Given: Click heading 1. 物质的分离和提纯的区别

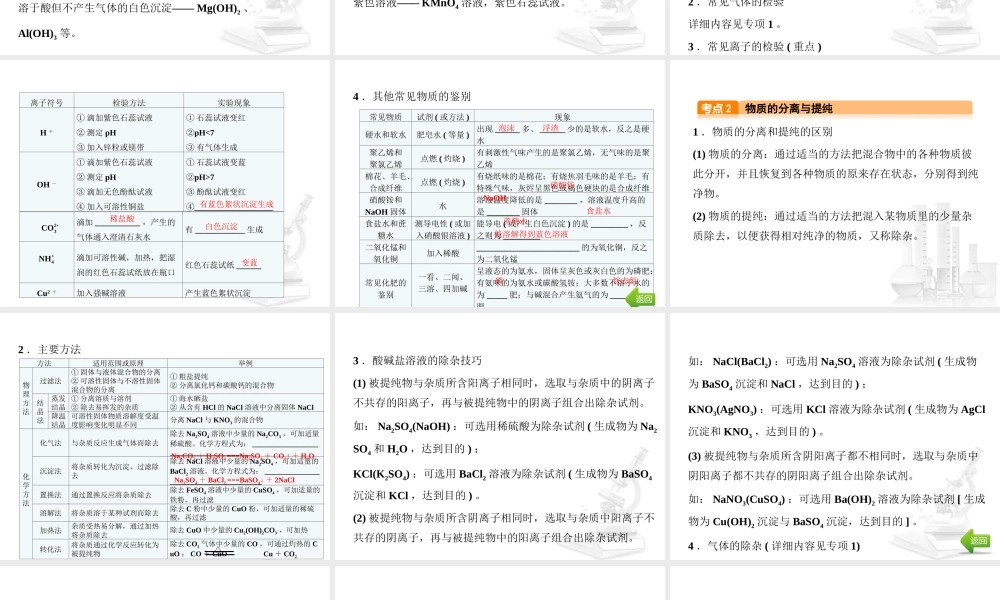Looking at the screenshot, I should click(x=763, y=132).
